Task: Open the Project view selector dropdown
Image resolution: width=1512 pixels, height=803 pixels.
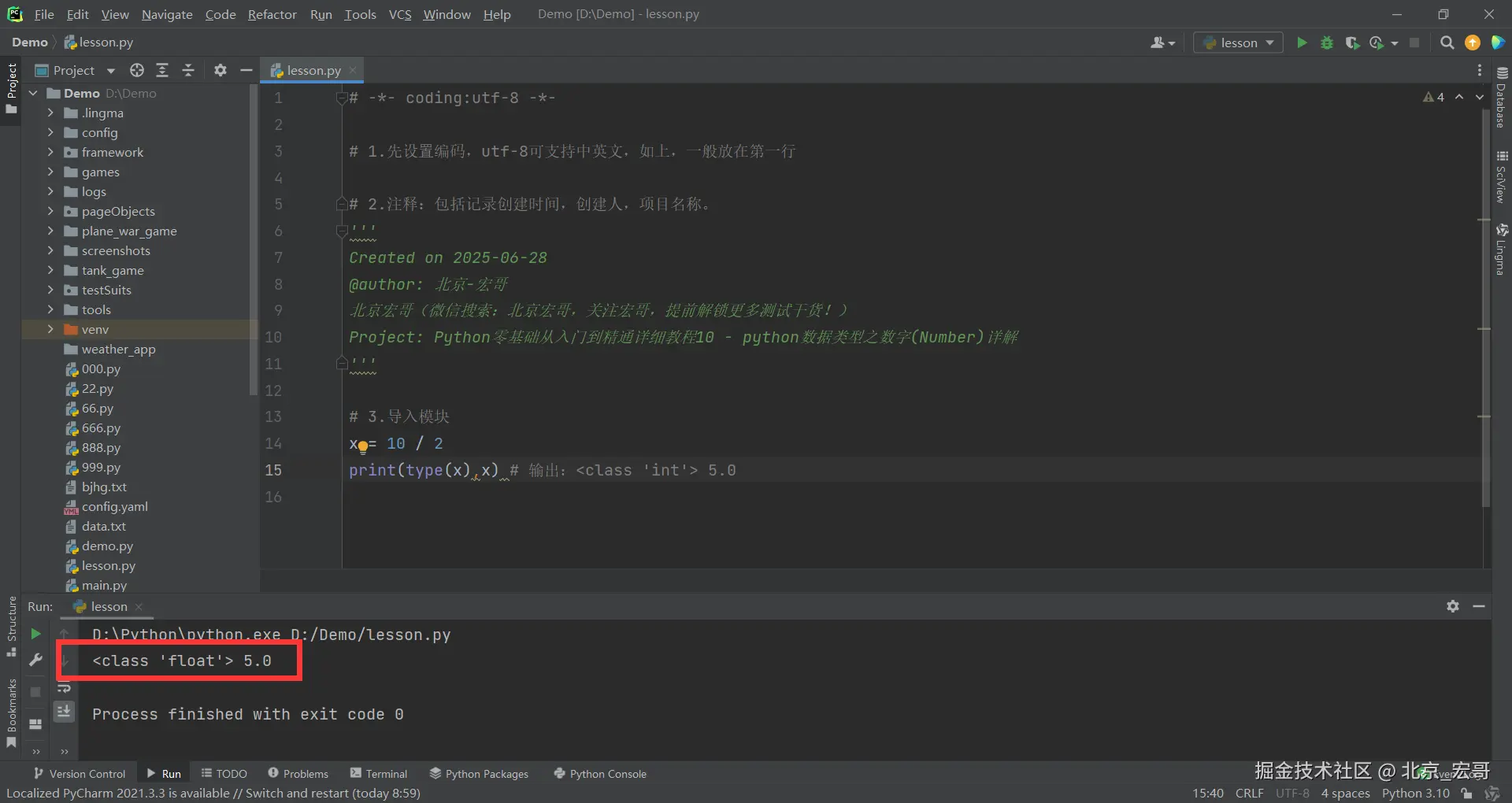Action: (76, 70)
